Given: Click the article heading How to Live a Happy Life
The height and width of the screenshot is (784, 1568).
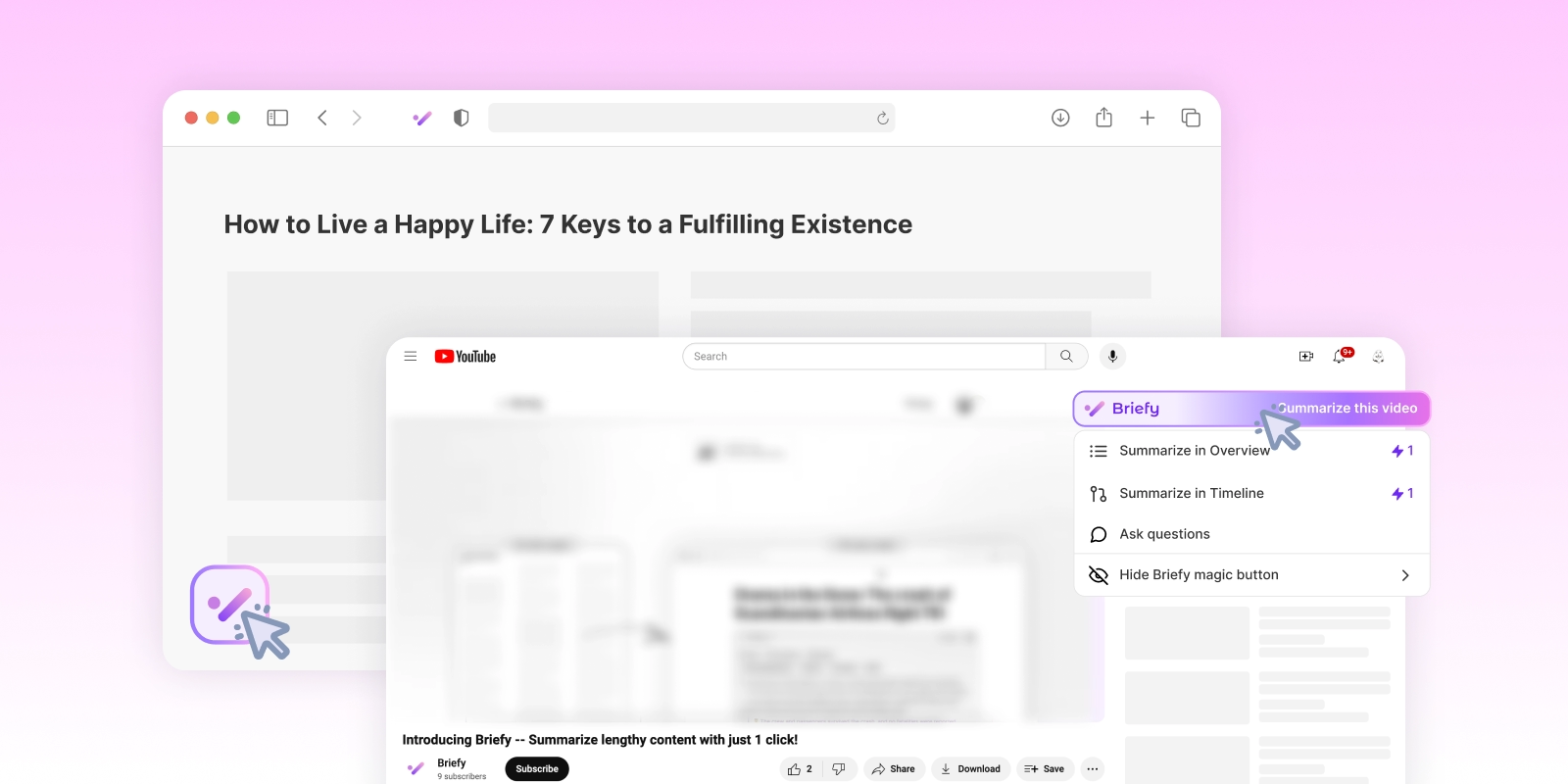Looking at the screenshot, I should tap(568, 224).
